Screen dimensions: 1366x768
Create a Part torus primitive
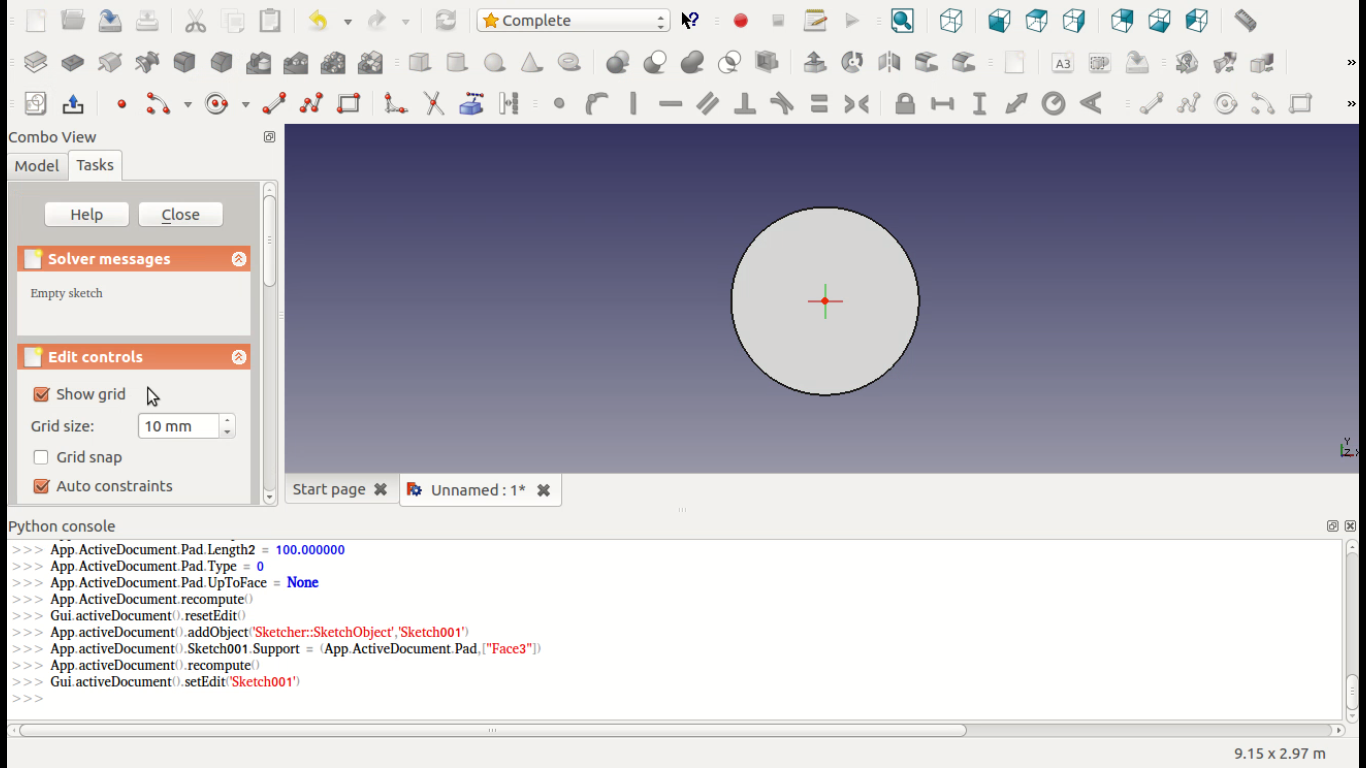pyautogui.click(x=569, y=62)
